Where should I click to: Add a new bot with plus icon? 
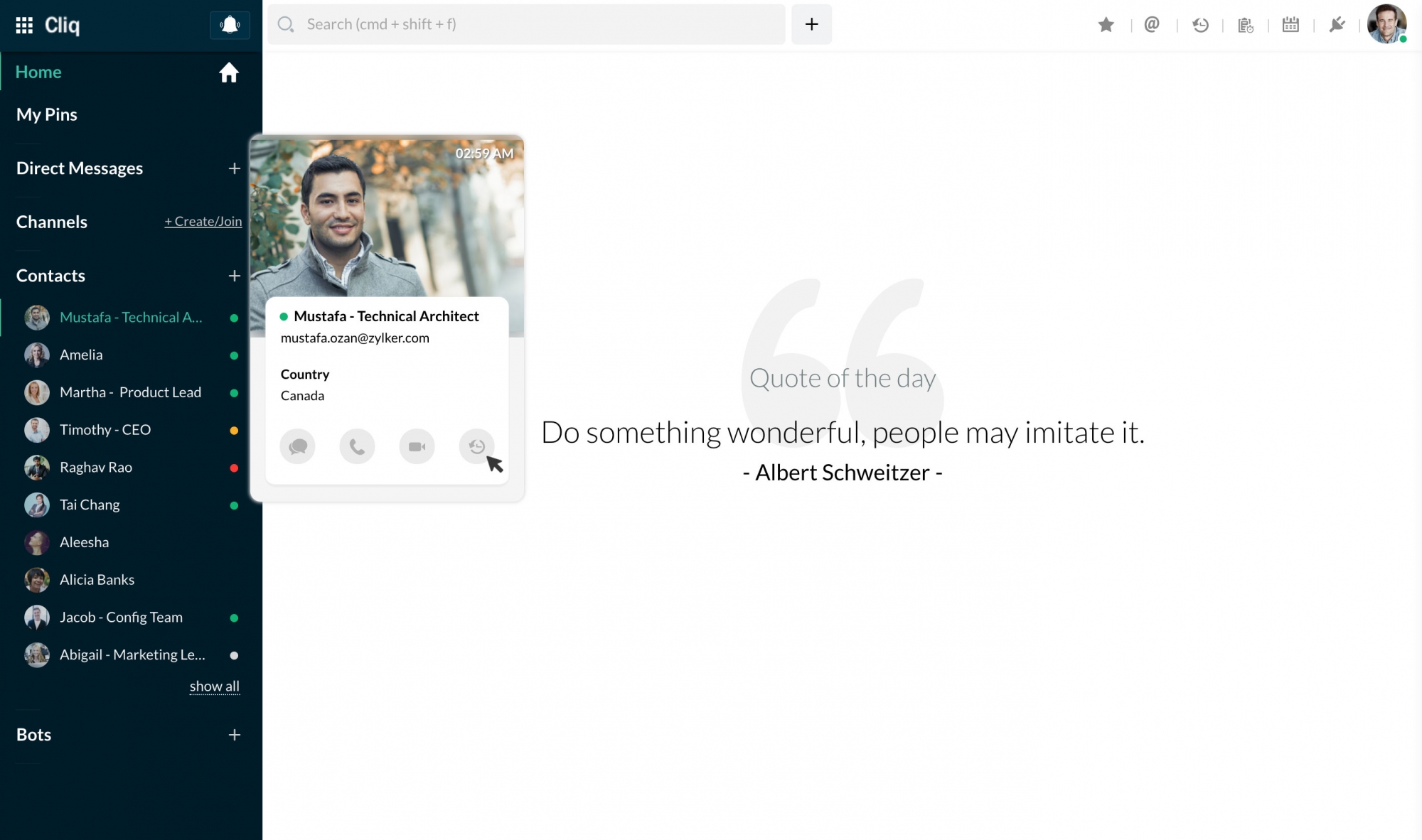pos(234,735)
